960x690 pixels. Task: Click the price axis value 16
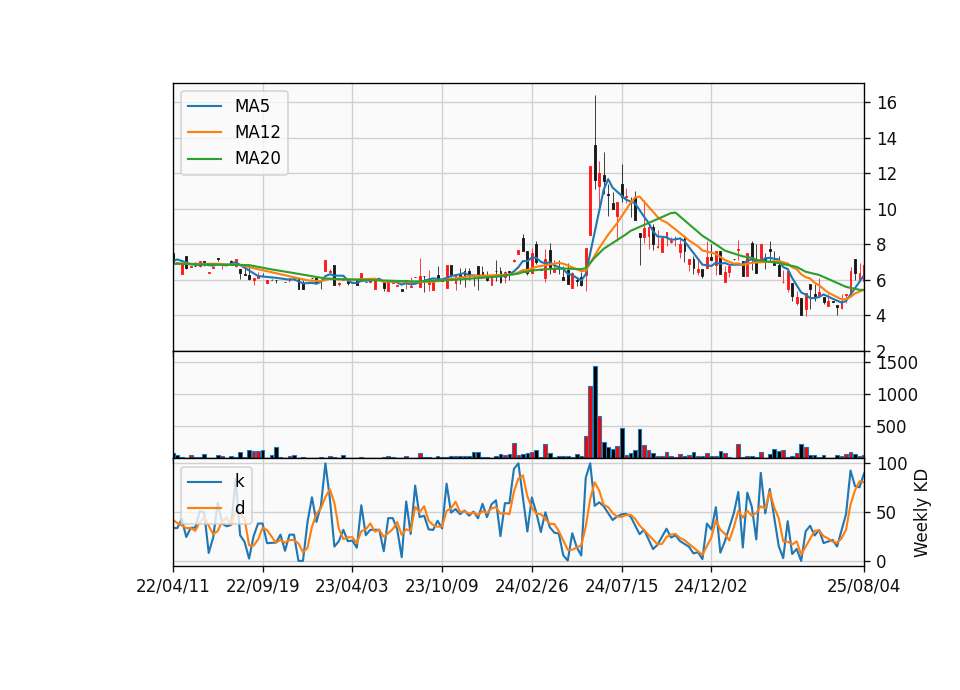pos(887,103)
